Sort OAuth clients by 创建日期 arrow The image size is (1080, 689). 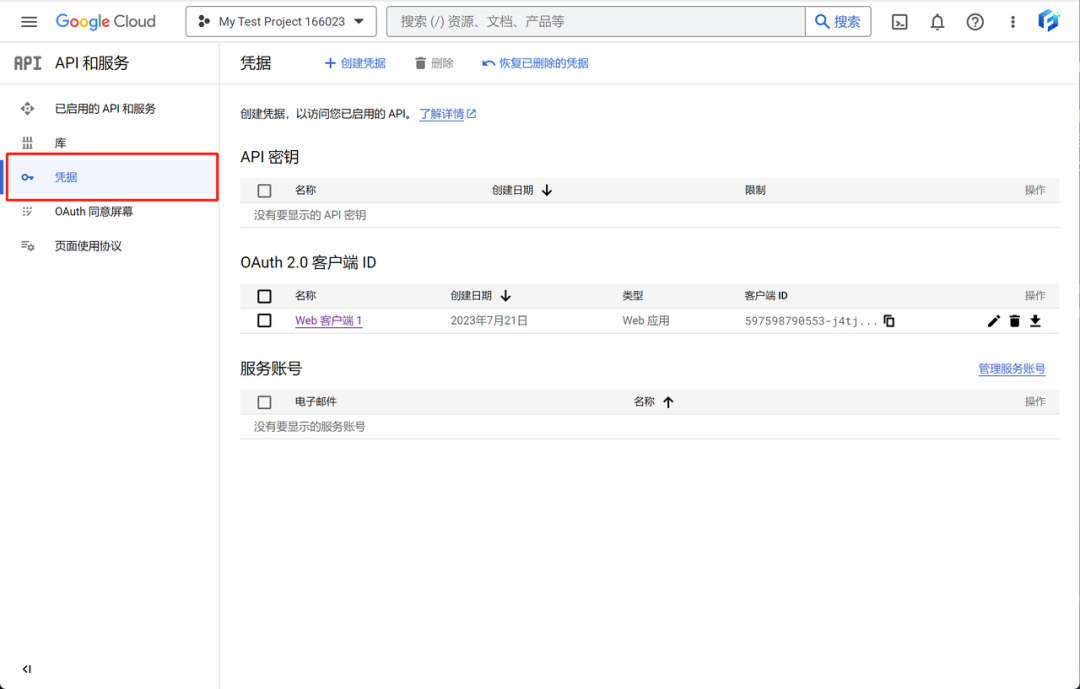[506, 296]
